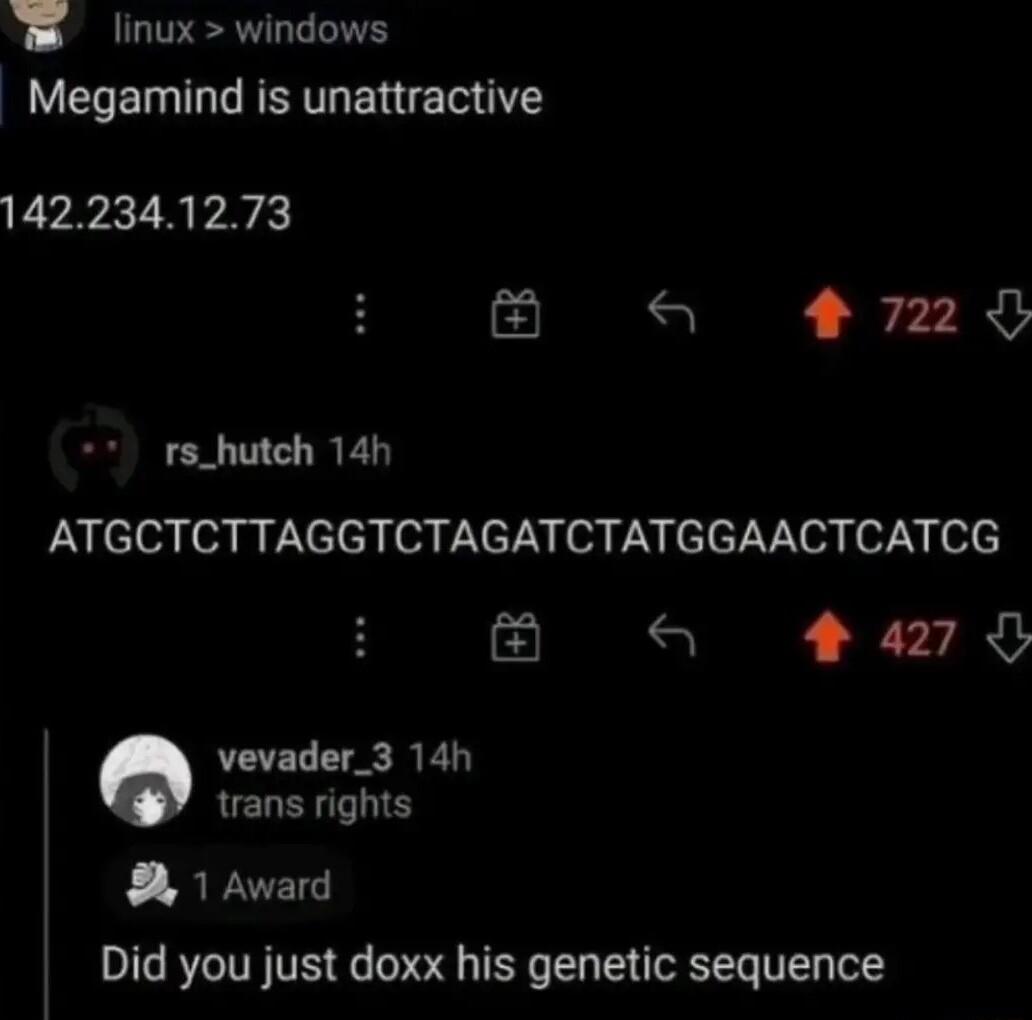Open the overflow menu on rs_hutch's comment
This screenshot has width=1032, height=1020.
pos(361,636)
